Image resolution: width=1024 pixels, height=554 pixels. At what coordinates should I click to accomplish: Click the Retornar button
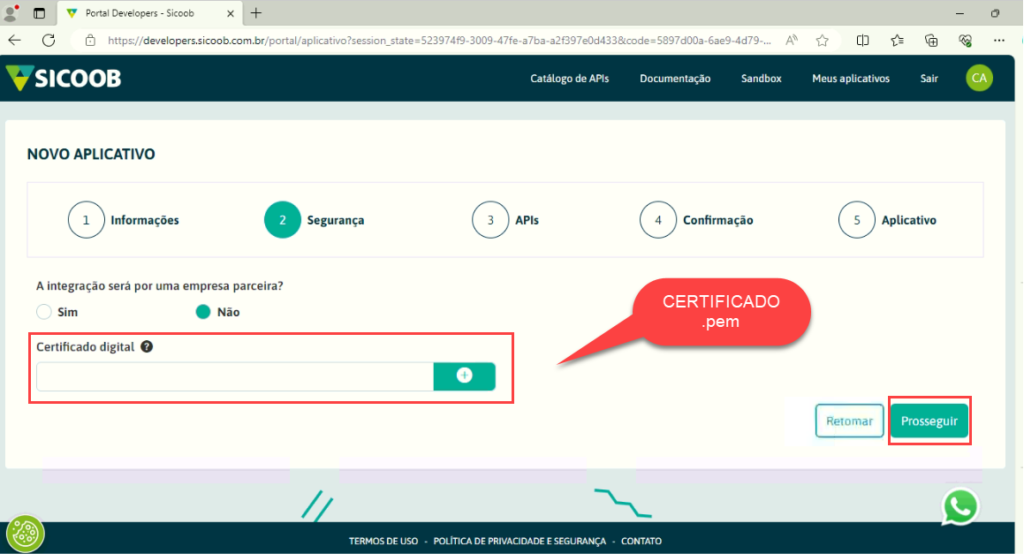click(849, 421)
